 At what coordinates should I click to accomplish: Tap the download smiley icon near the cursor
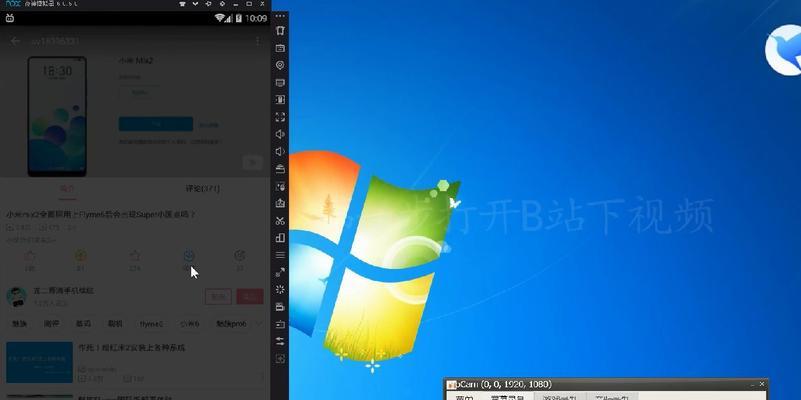click(189, 255)
